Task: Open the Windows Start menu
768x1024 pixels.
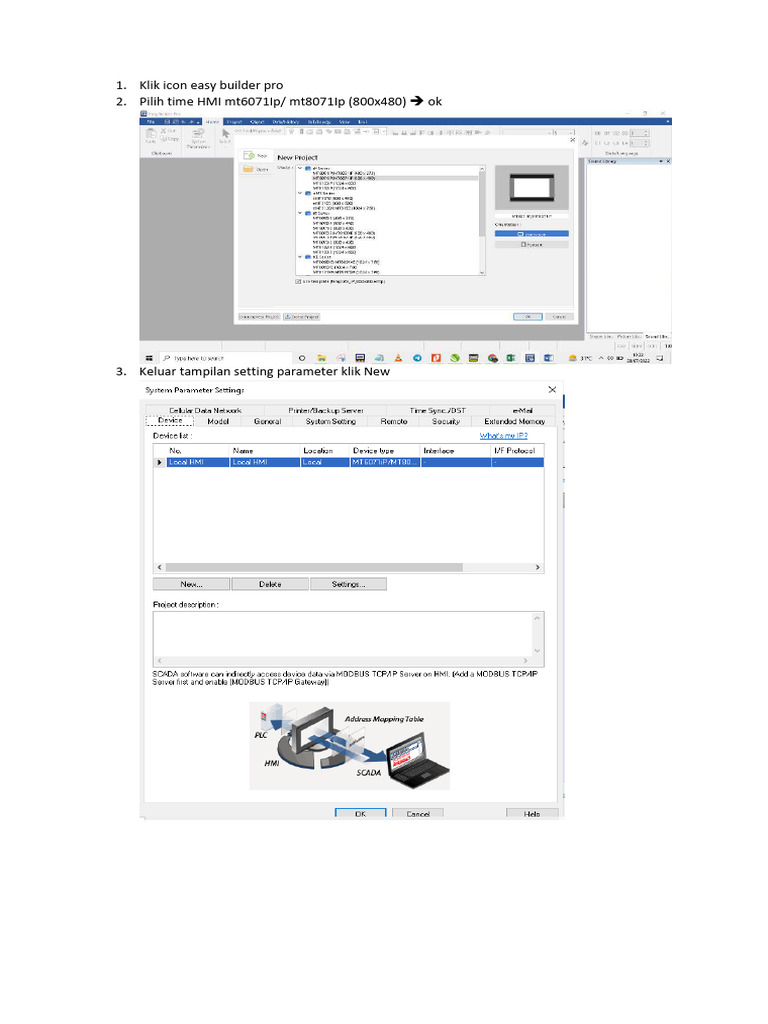Action: pyautogui.click(x=149, y=358)
